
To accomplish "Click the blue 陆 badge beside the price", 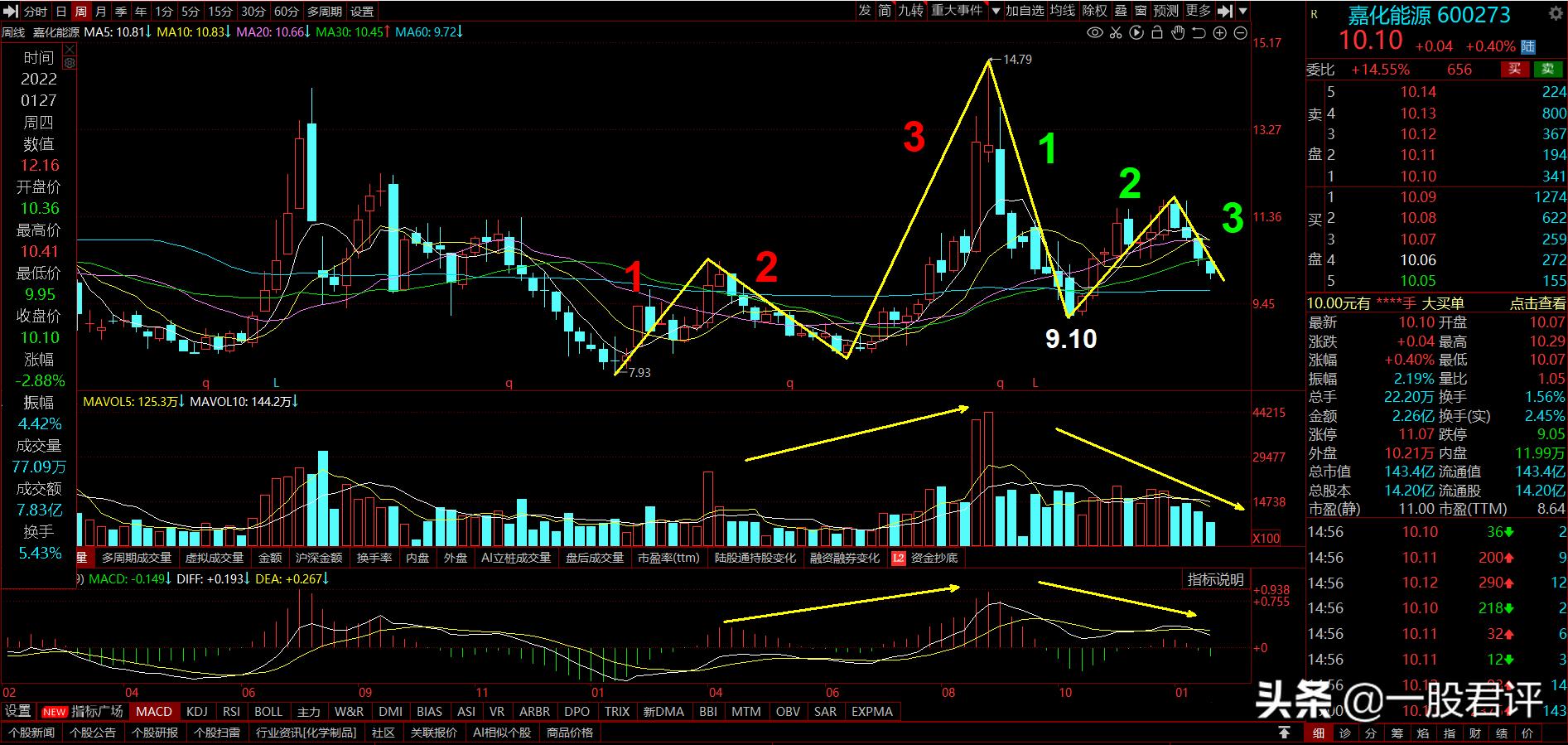I will point(1528,47).
